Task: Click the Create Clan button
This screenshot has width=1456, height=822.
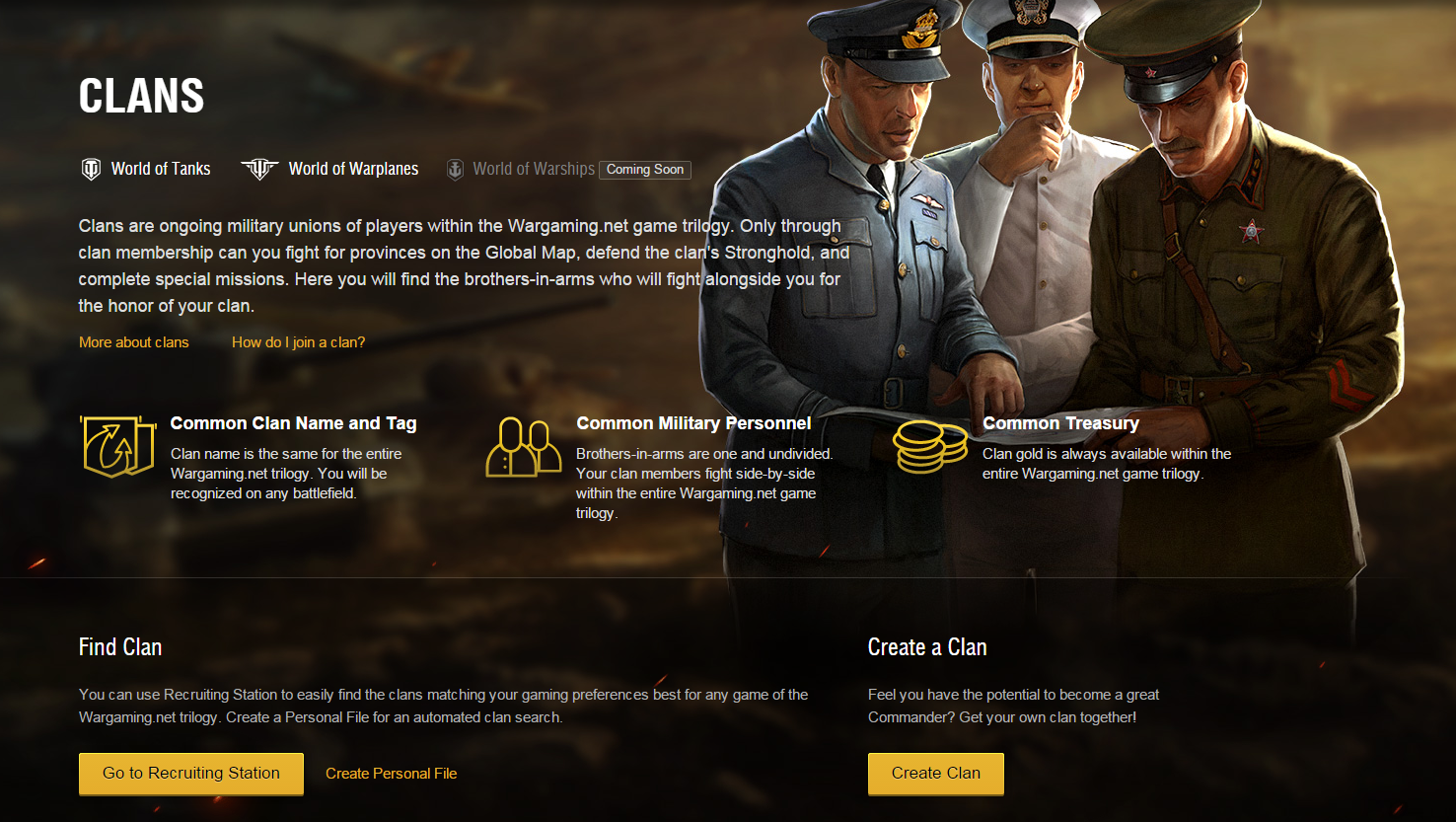Action: pos(936,774)
